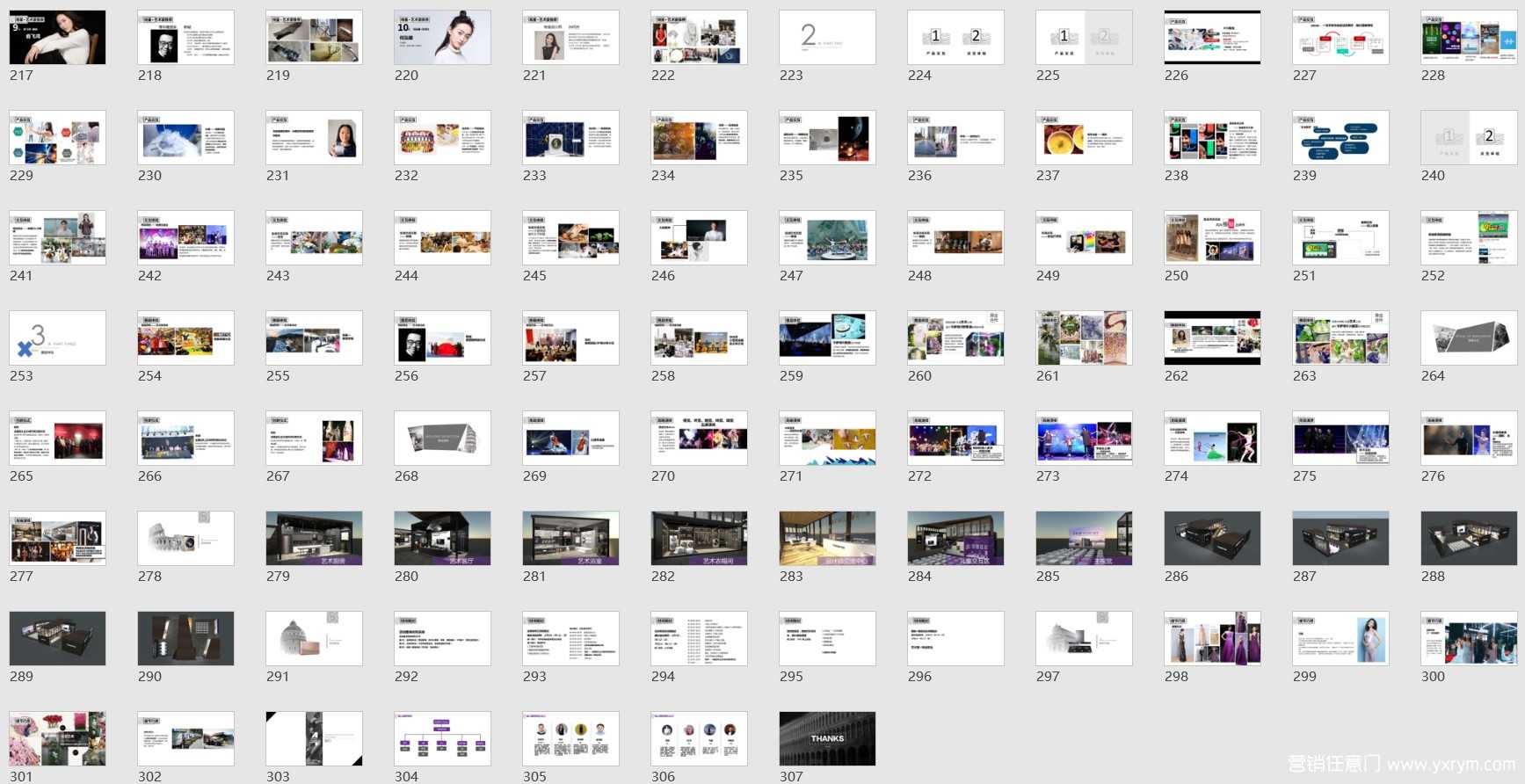
Task: Click slide 290 dark signage thumbnail
Action: pyautogui.click(x=185, y=639)
